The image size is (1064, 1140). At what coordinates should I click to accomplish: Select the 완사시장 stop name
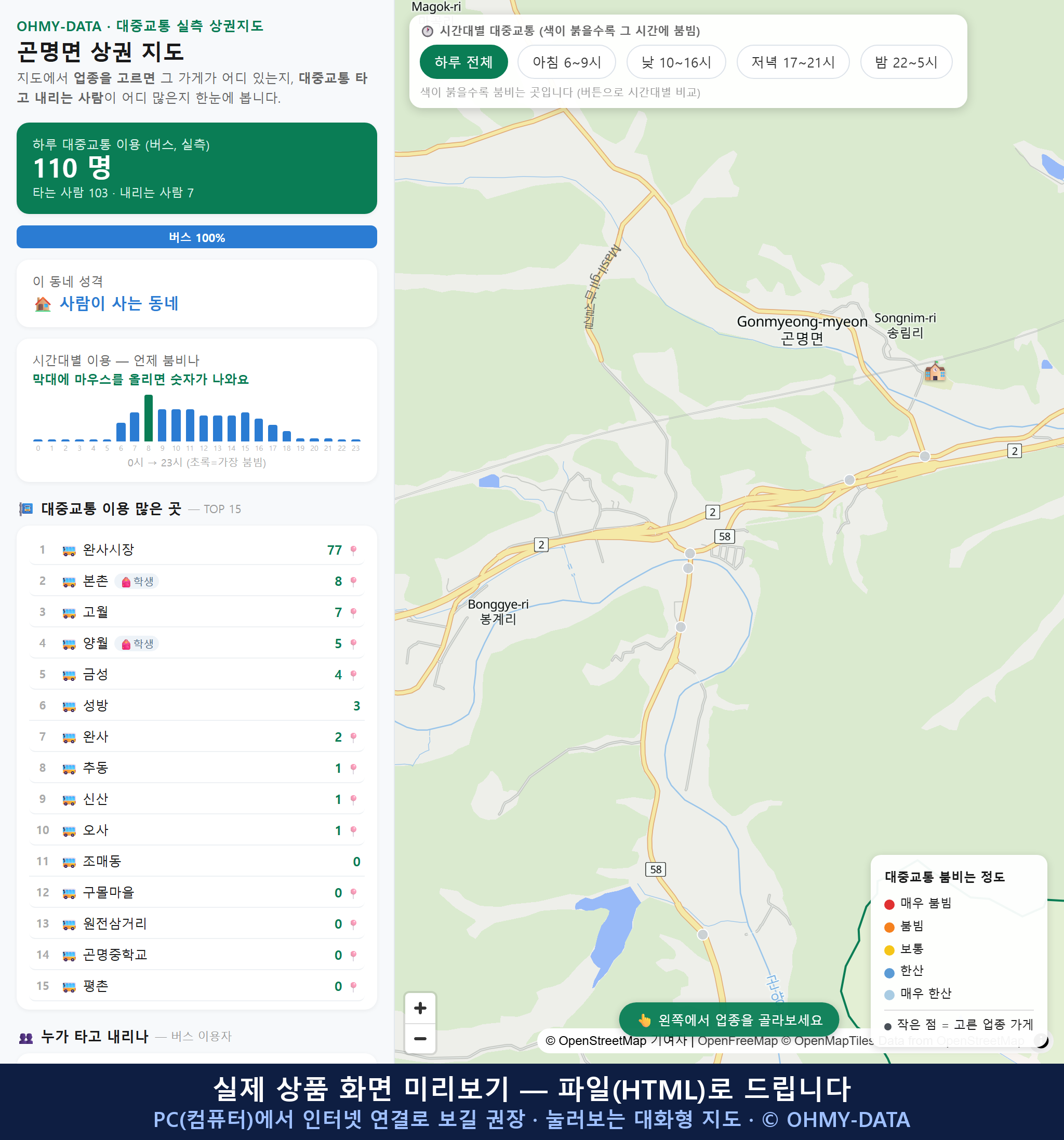(109, 549)
